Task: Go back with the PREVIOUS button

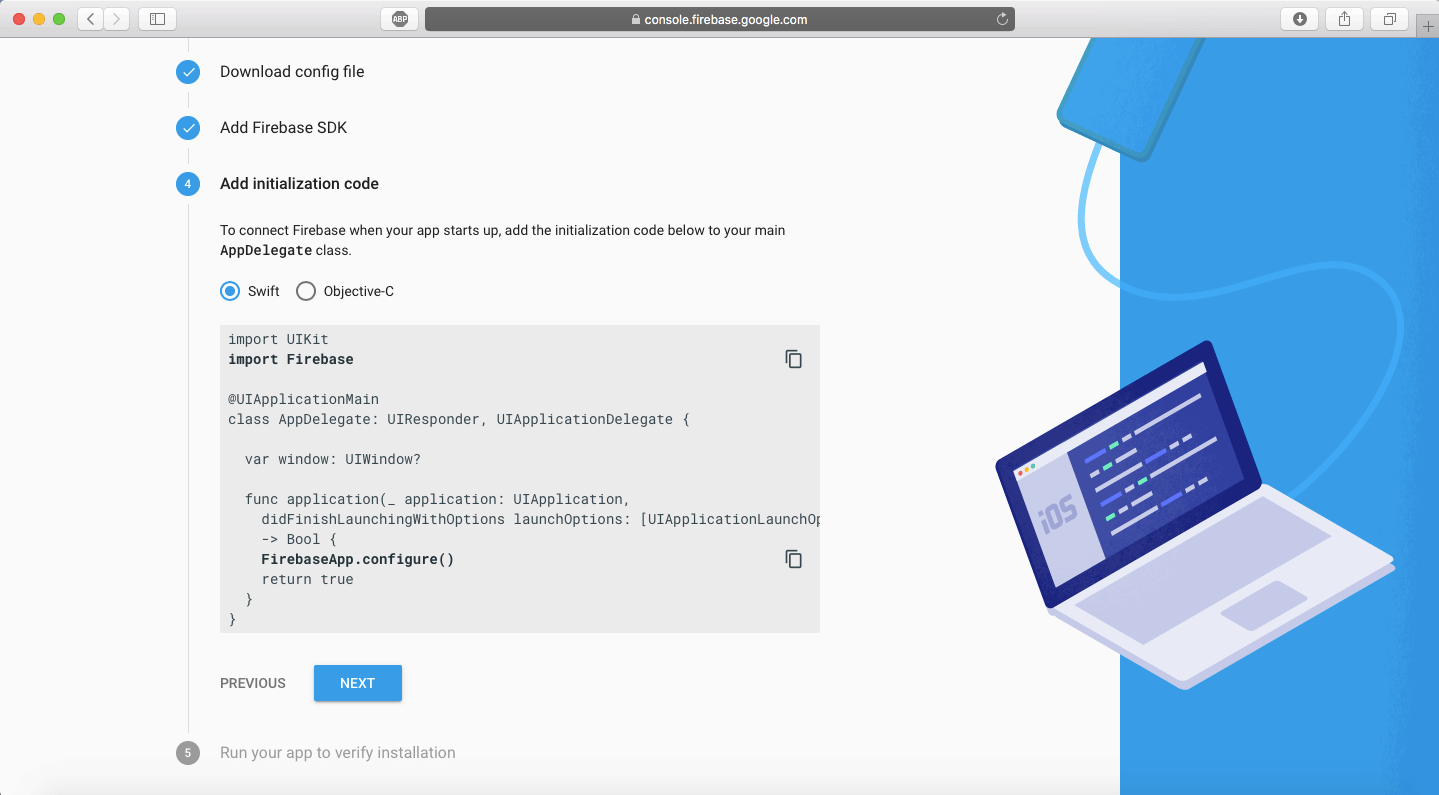Action: [253, 683]
